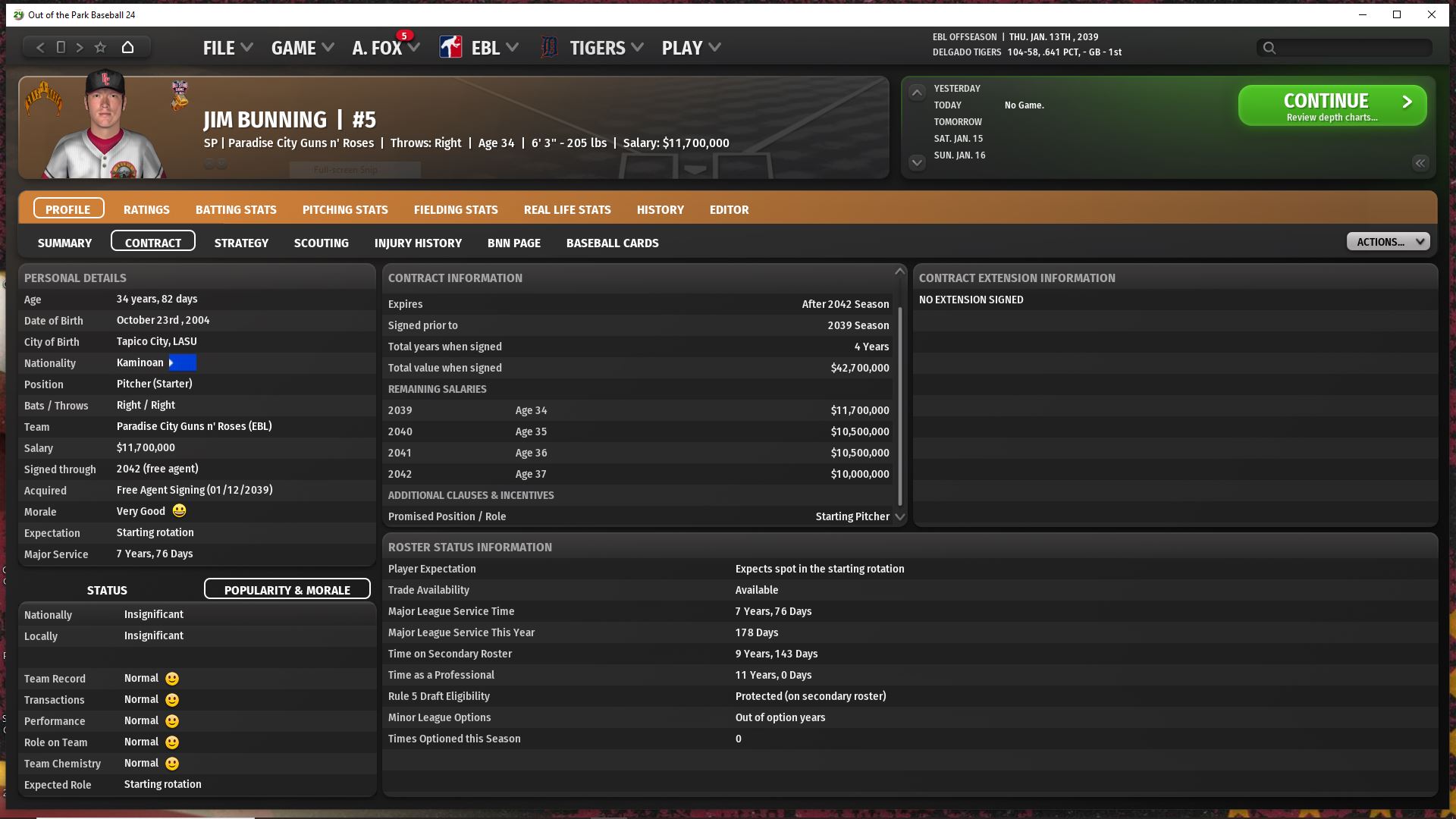Click the EBL league logo icon
Viewport: 1456px width, 819px height.
(x=450, y=47)
